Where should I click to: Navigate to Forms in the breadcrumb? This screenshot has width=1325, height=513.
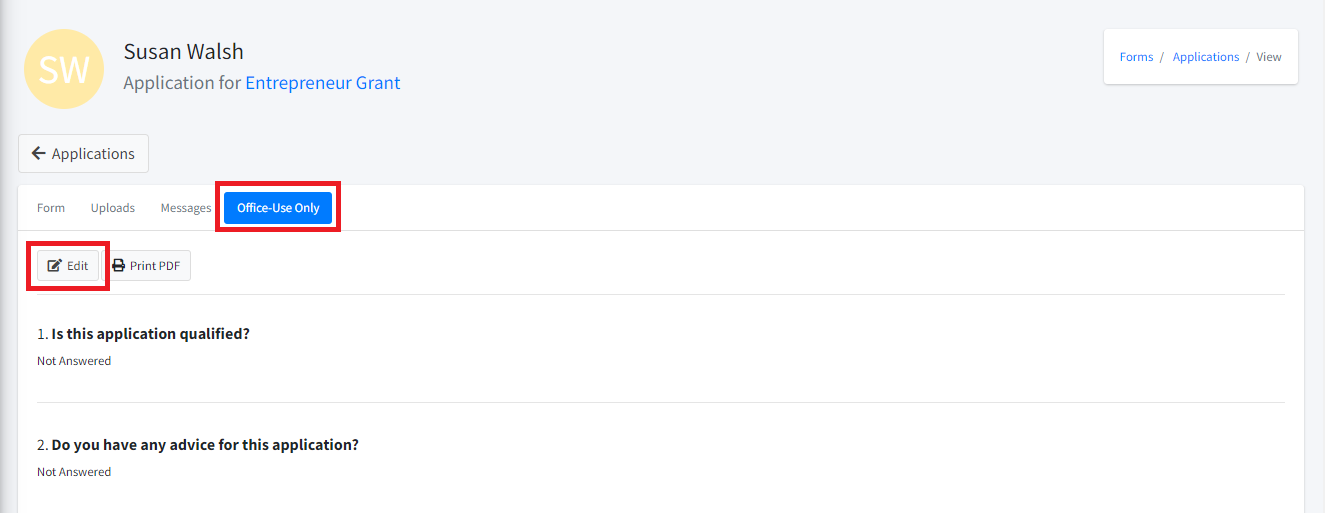click(x=1136, y=57)
